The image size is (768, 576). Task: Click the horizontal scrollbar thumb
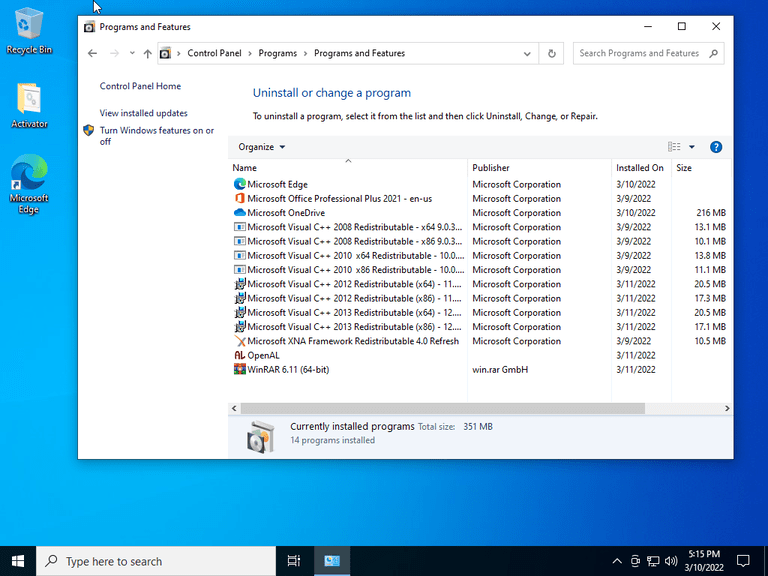(443, 408)
